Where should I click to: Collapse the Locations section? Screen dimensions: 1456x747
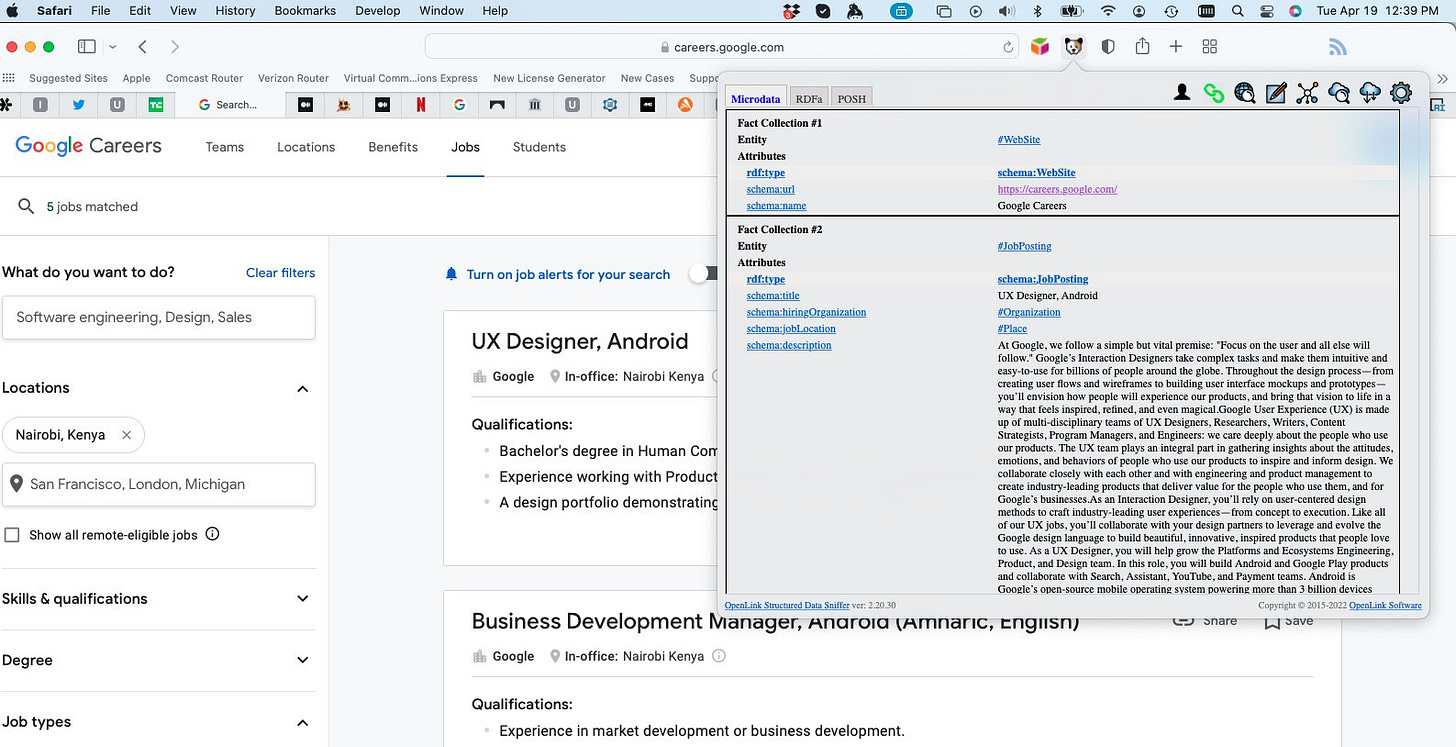coord(303,389)
